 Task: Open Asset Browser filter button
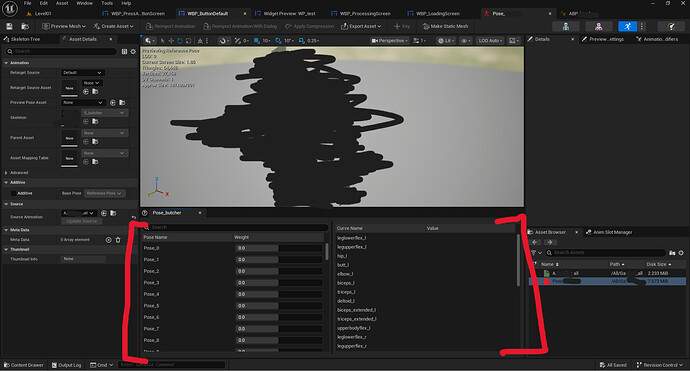tap(536, 253)
